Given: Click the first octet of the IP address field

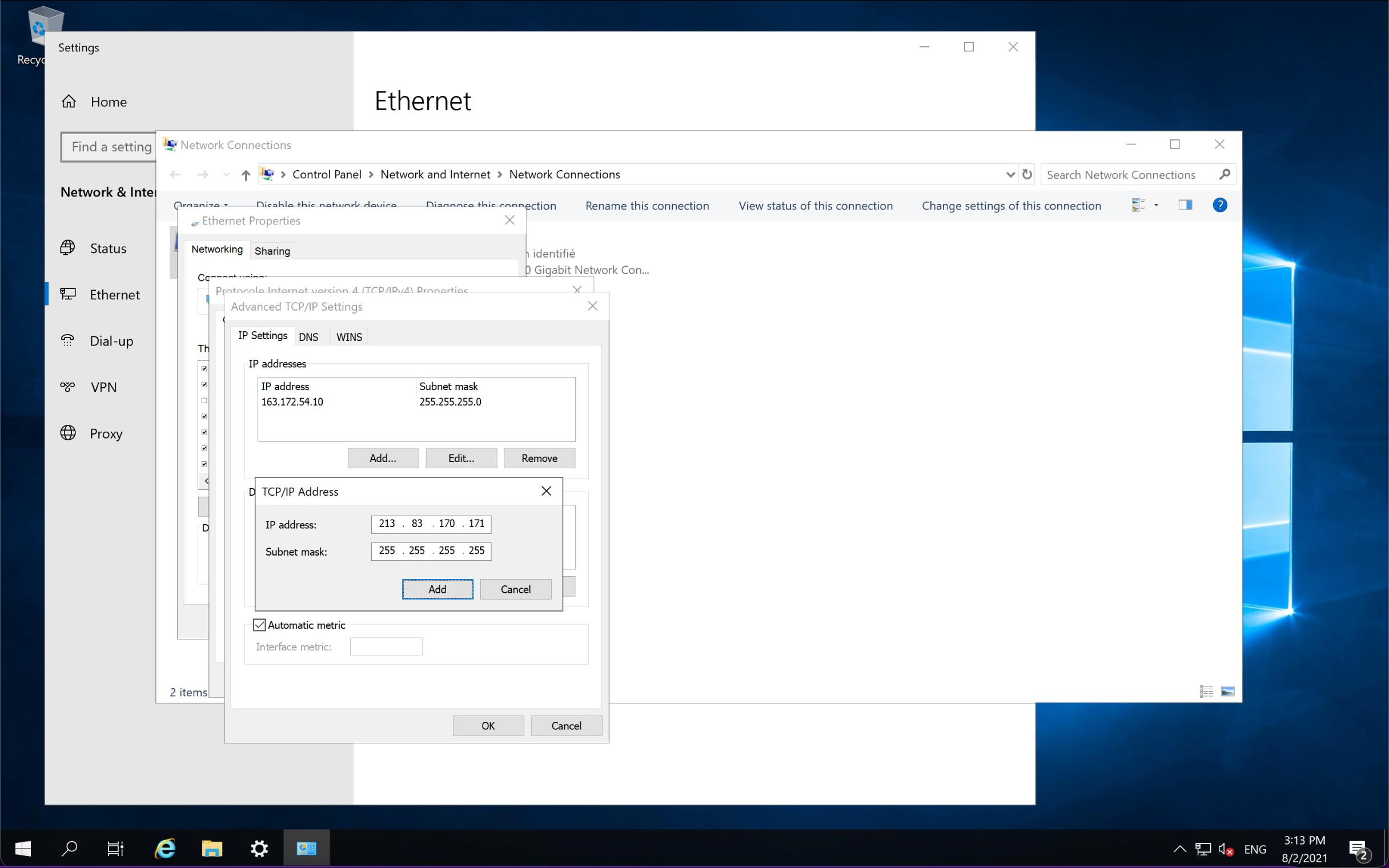Looking at the screenshot, I should tap(387, 524).
